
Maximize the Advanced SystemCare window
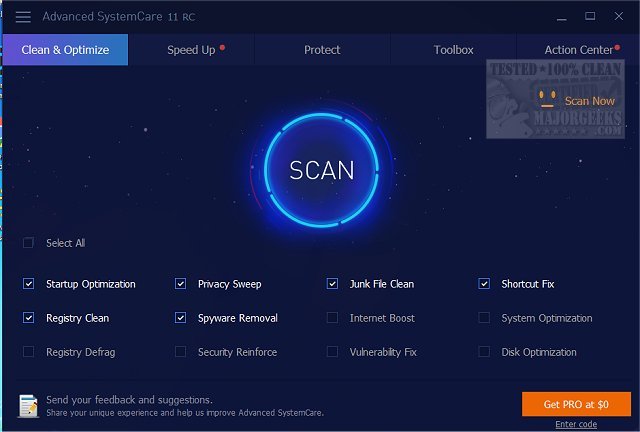pos(590,16)
